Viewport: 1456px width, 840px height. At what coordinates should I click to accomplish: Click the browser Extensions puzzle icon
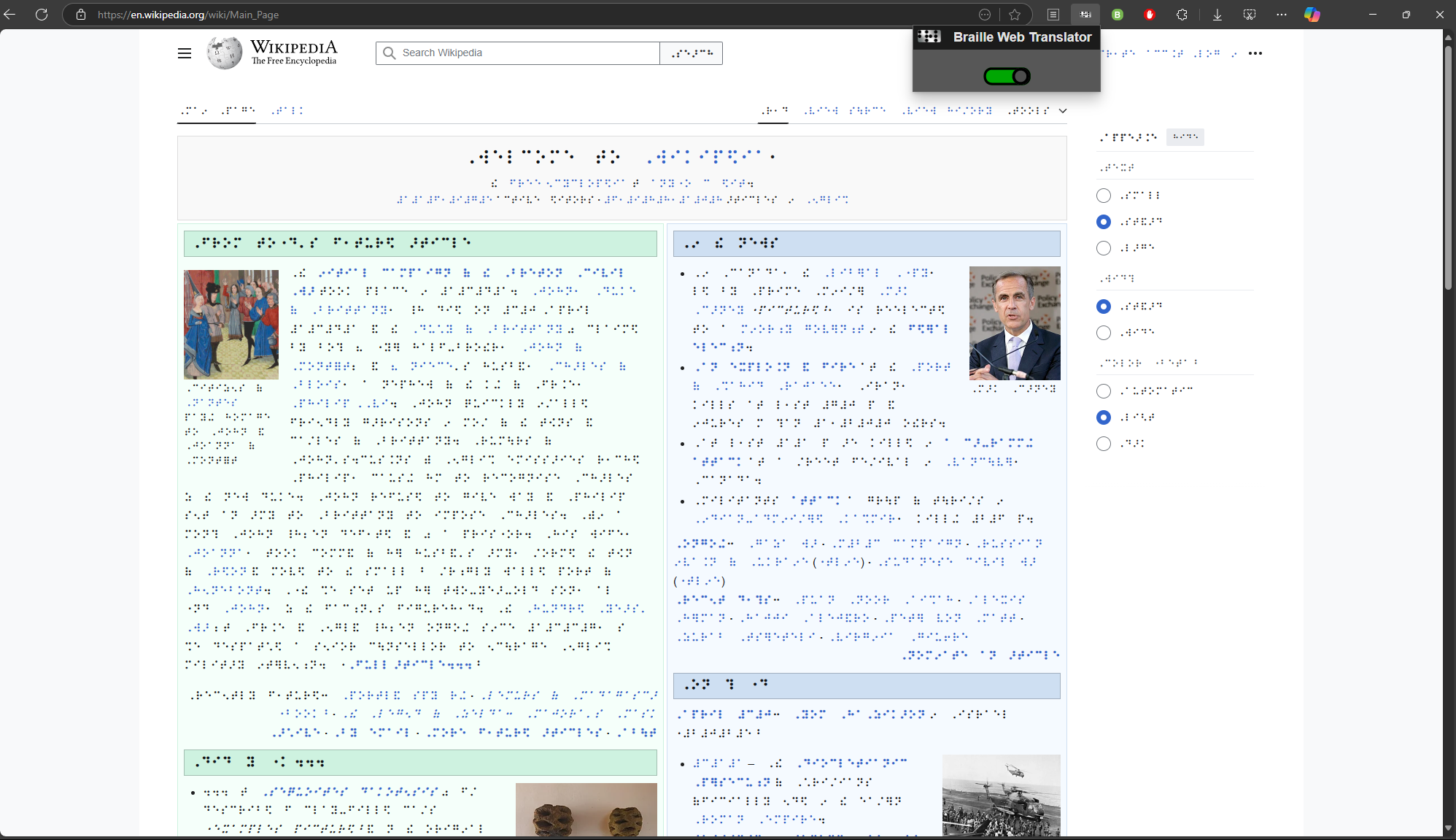1182,15
